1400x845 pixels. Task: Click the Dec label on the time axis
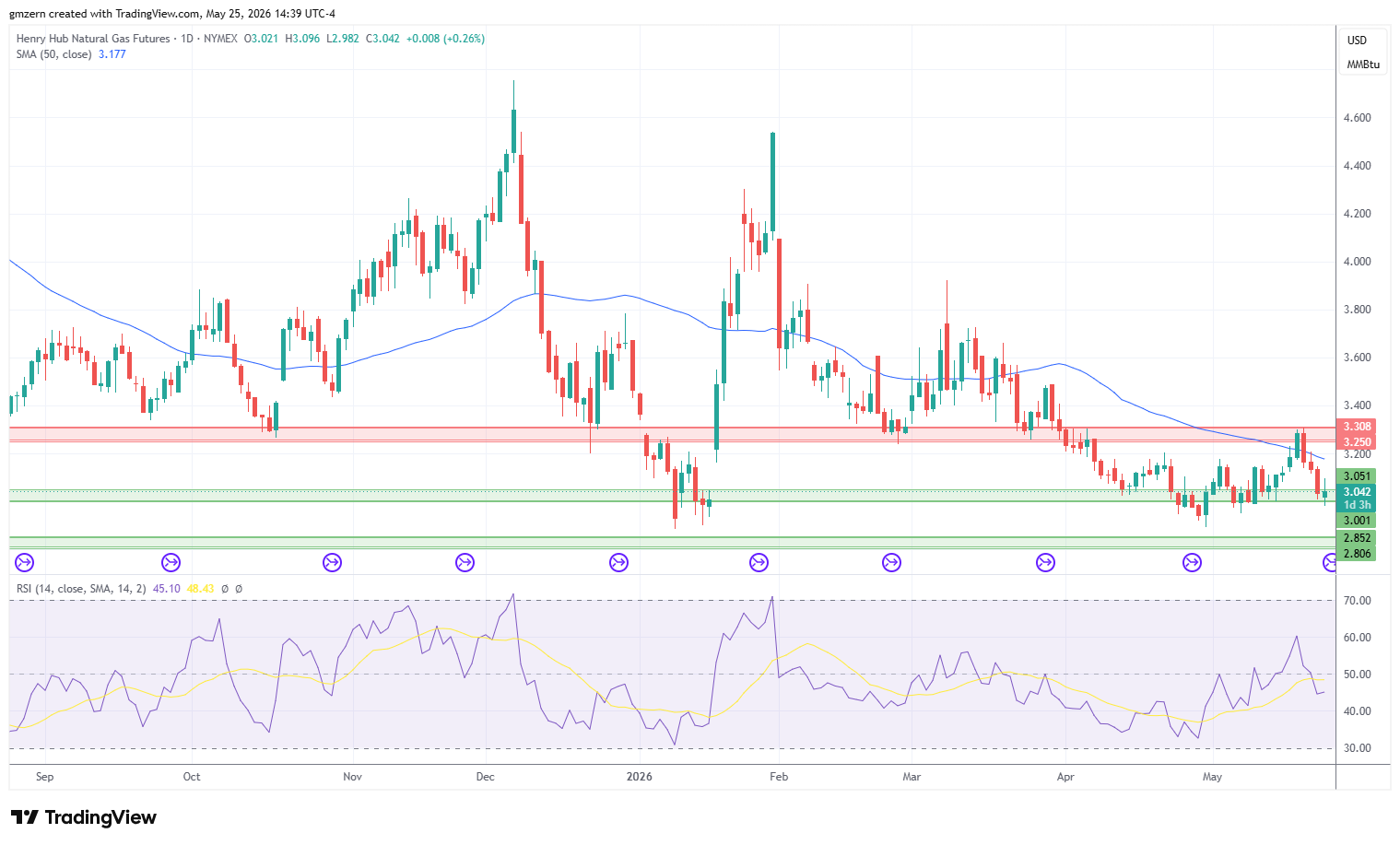point(485,777)
